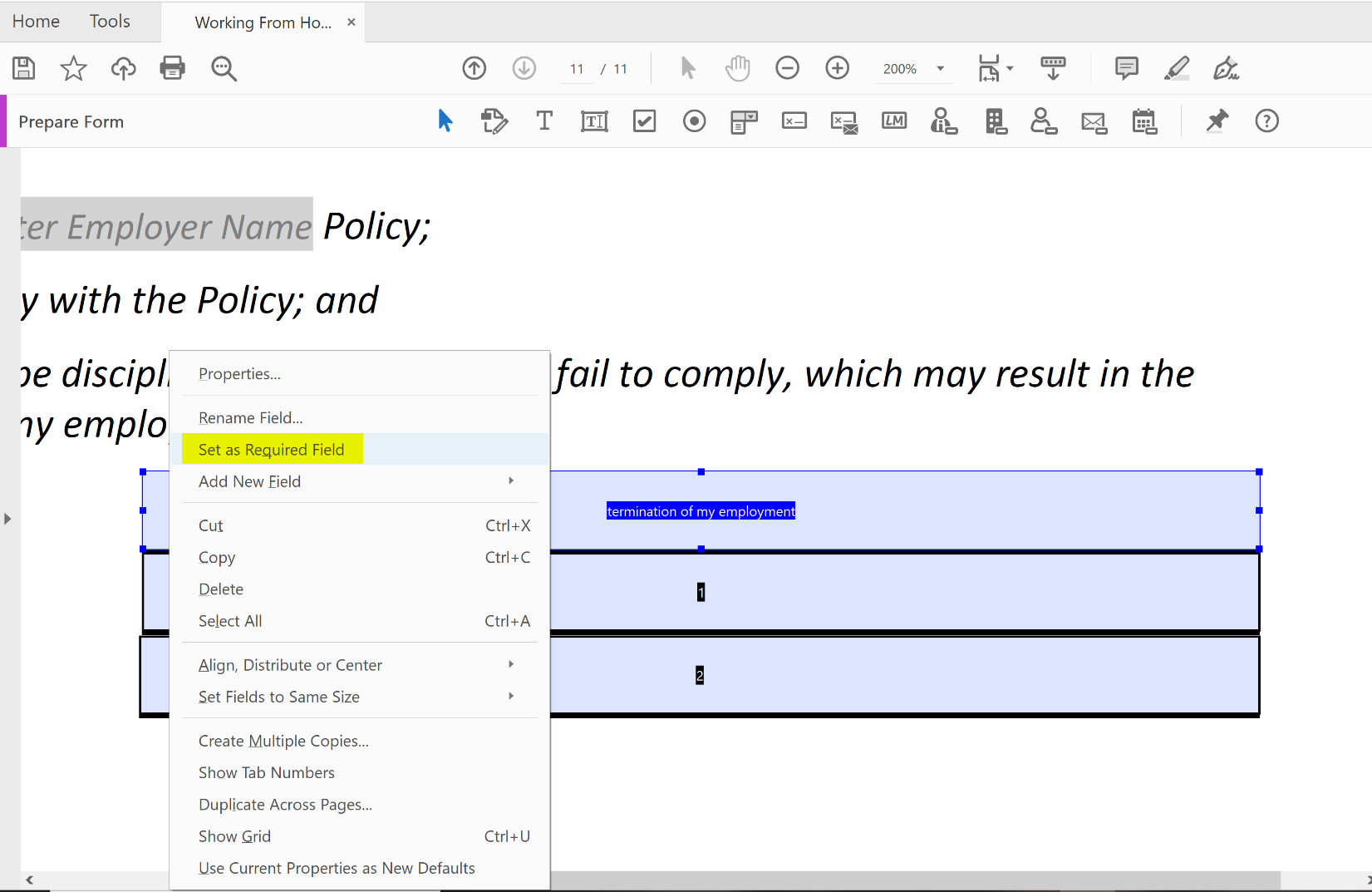This screenshot has width=1372, height=892.
Task: Click the fit page scrolling icon
Action: click(x=989, y=68)
